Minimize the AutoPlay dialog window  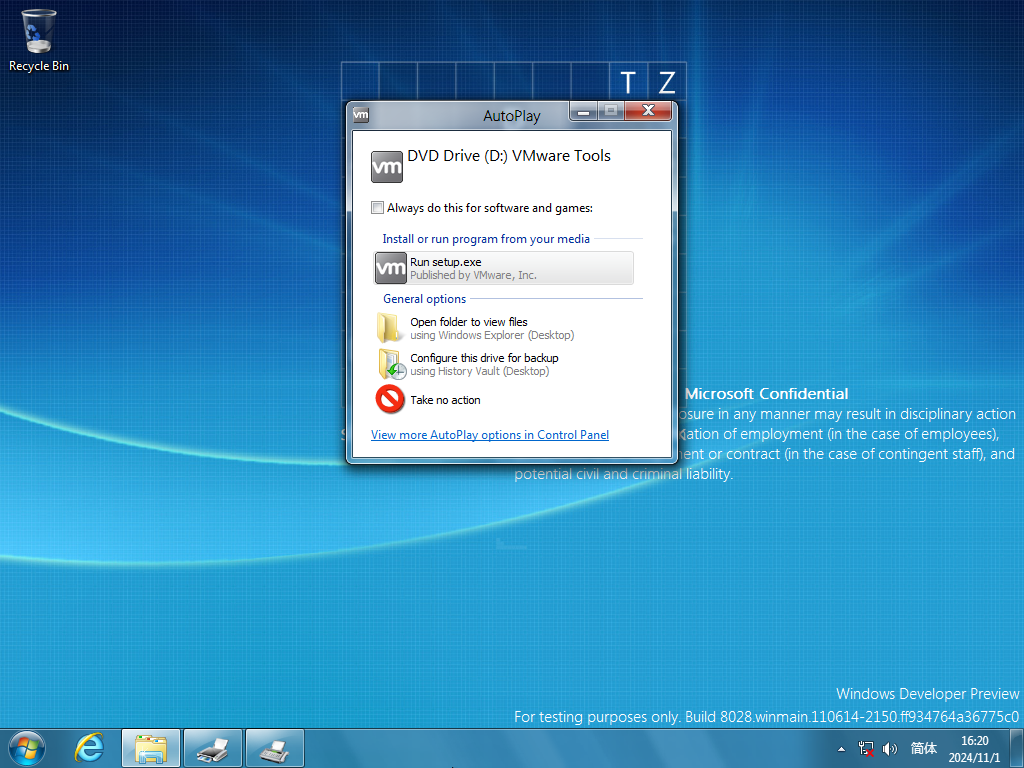583,112
